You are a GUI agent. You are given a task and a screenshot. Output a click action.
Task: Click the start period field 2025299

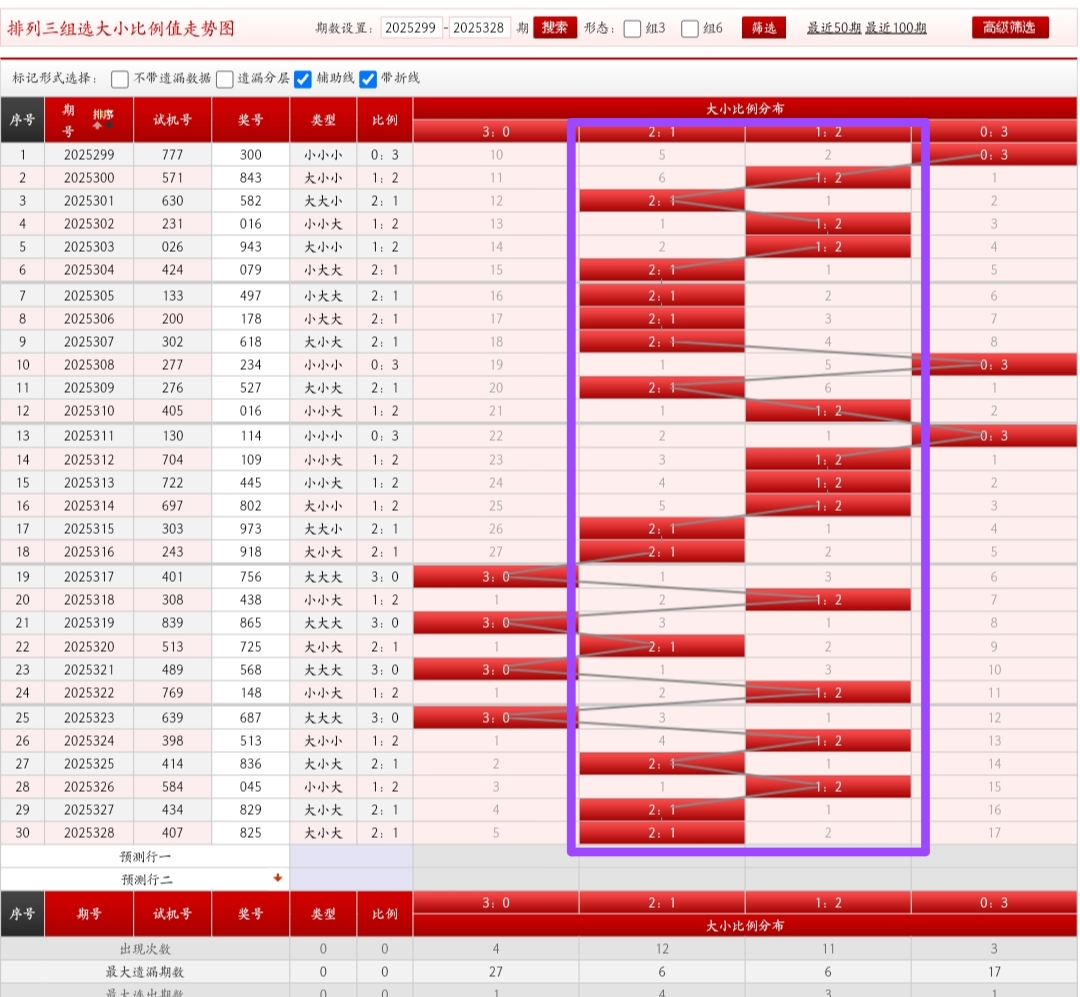tap(411, 28)
